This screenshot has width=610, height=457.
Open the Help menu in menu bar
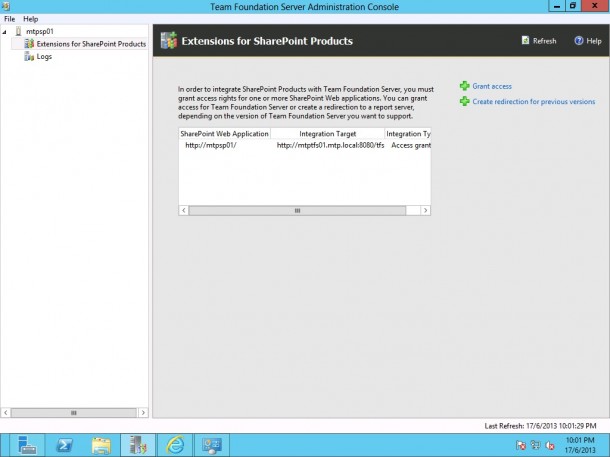[x=30, y=19]
